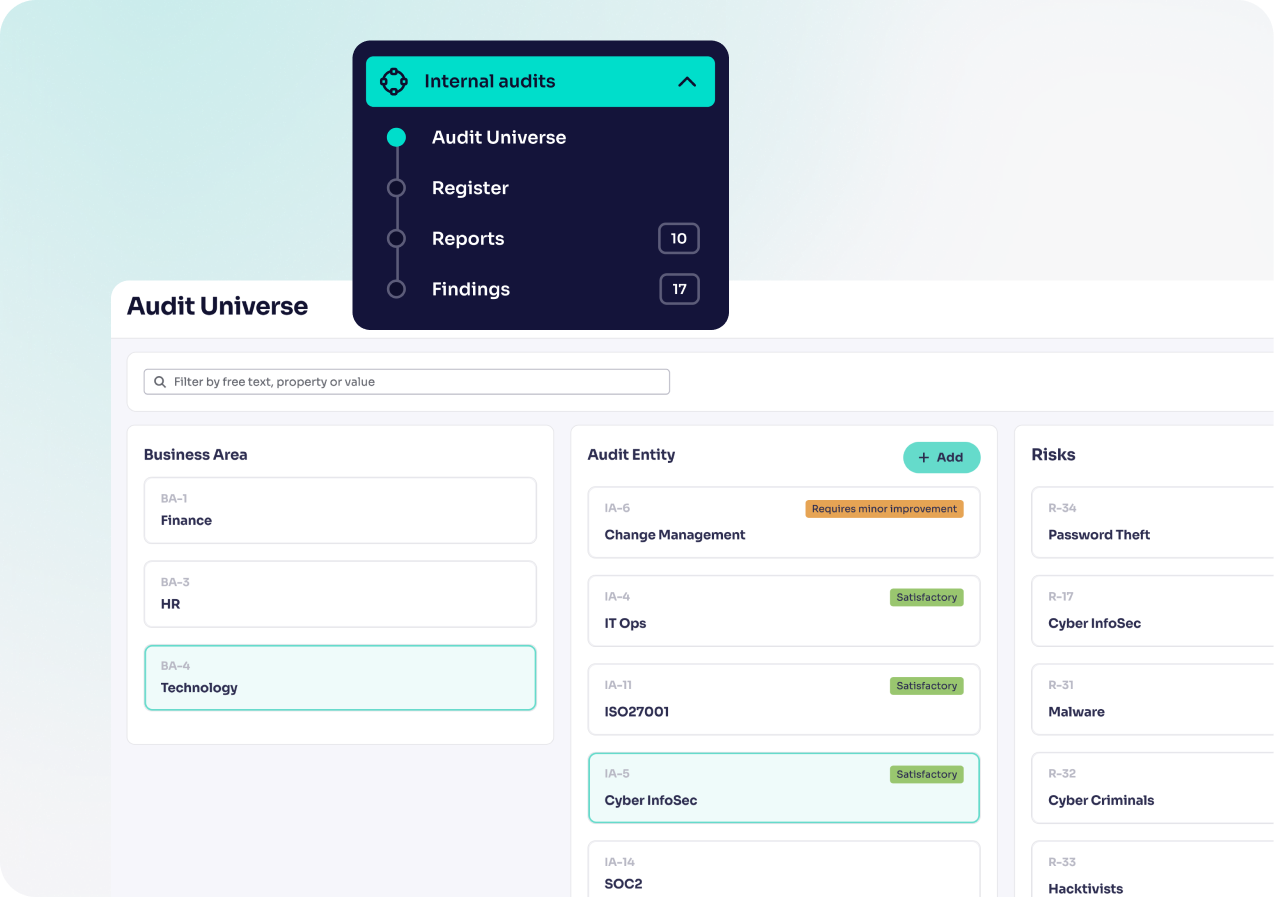The image size is (1274, 897).
Task: Click the Requires minor improvement status badge
Action: [x=884, y=508]
